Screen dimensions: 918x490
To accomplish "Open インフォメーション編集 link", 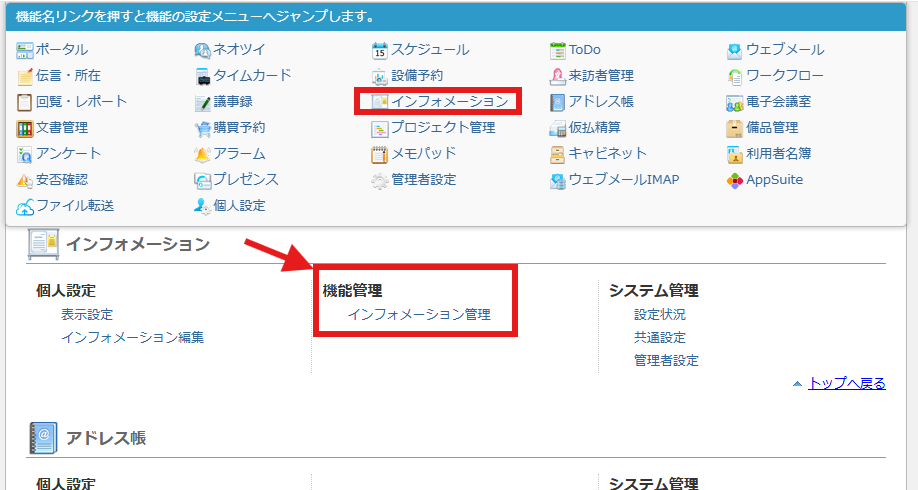I will click(133, 337).
